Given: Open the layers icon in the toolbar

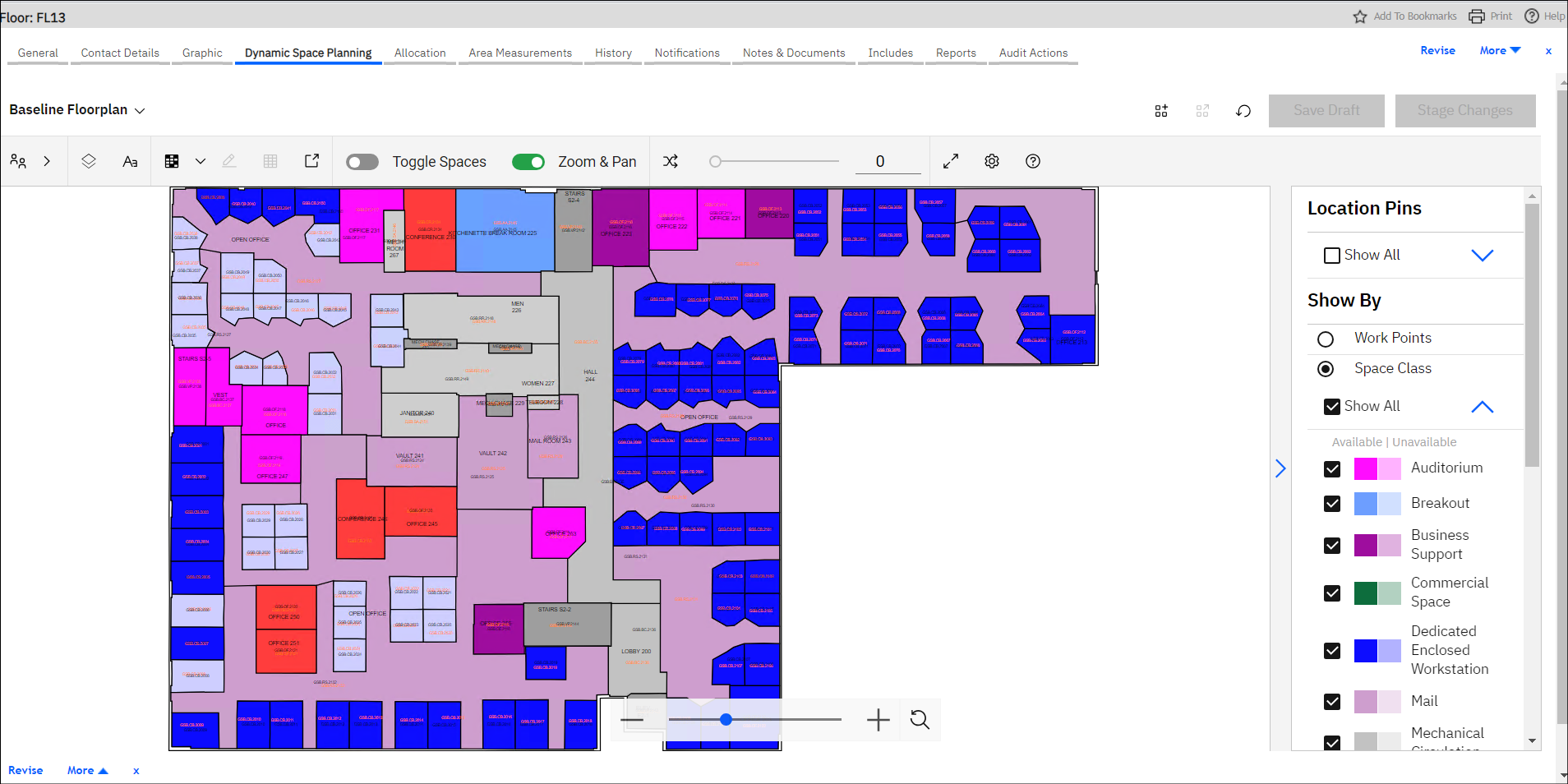Looking at the screenshot, I should (x=89, y=161).
